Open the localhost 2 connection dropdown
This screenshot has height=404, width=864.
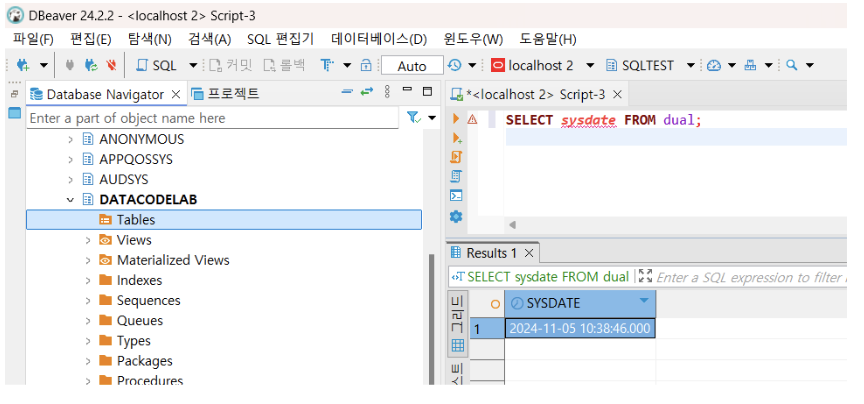coord(589,65)
